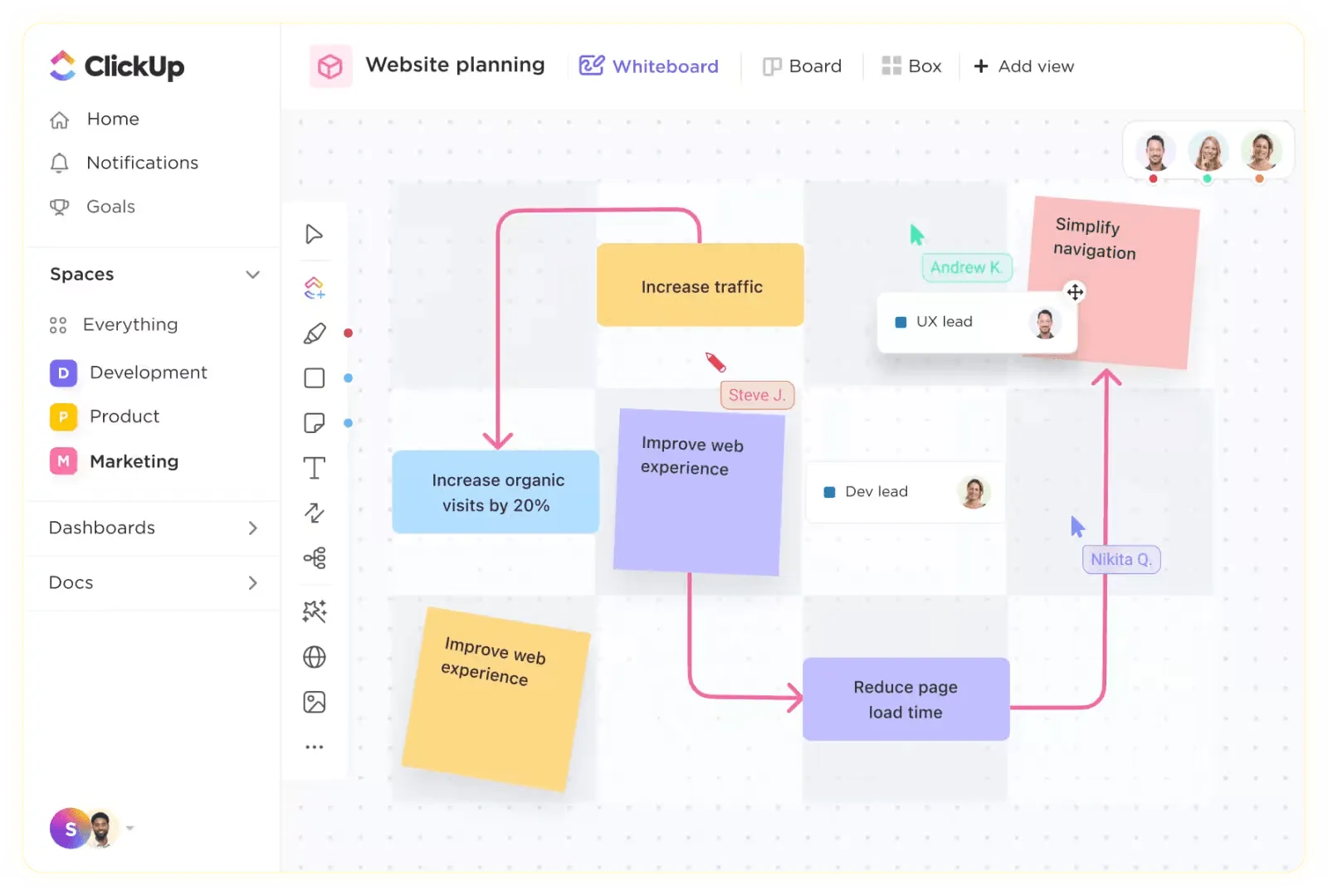Select the yellow Improve web experience note
This screenshot has height=896, width=1328.
[496, 699]
